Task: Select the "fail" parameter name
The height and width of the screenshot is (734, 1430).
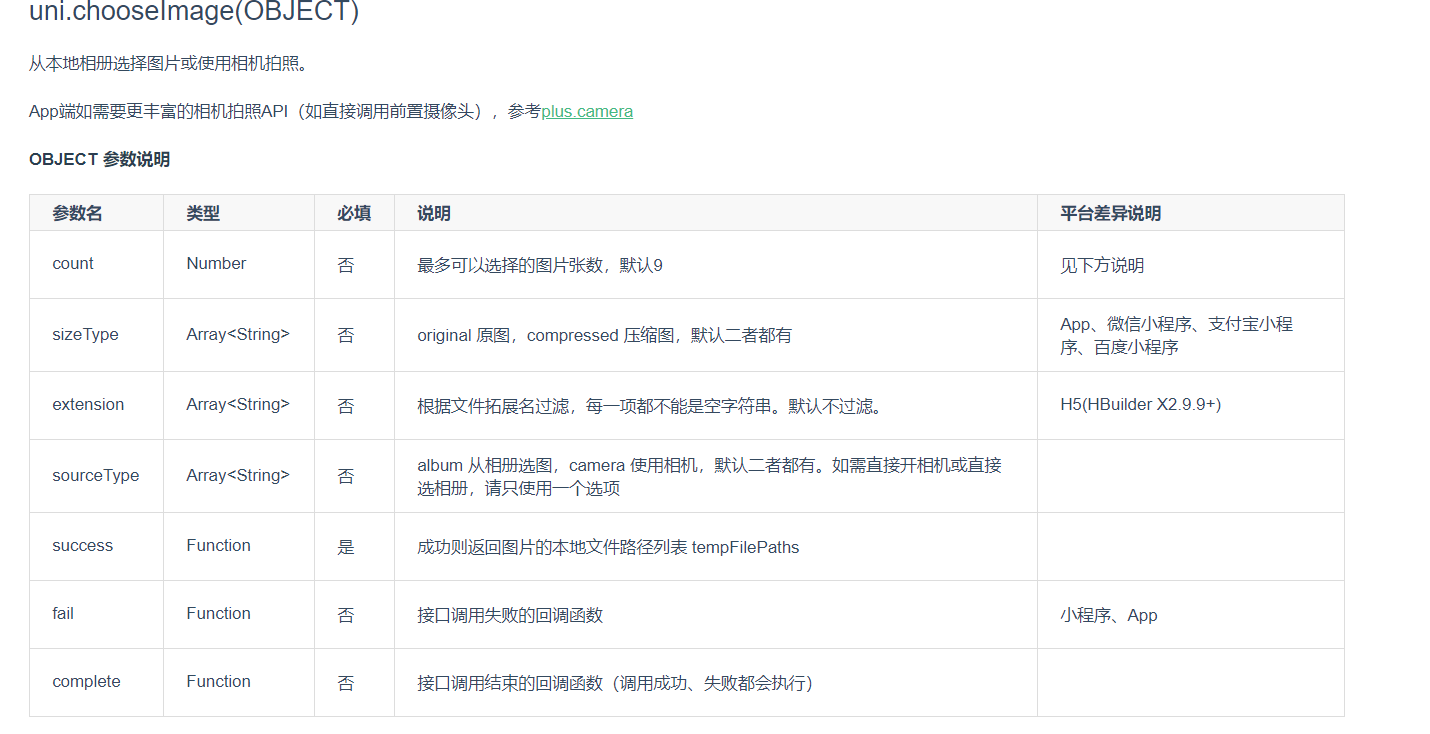Action: coord(63,614)
